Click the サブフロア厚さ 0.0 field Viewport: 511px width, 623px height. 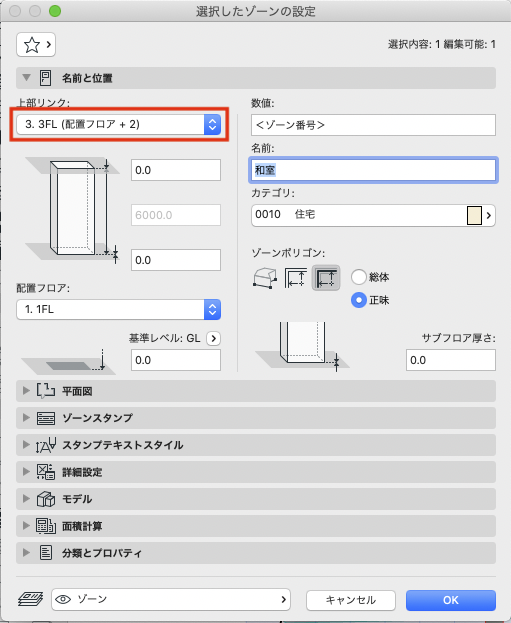[x=451, y=360]
